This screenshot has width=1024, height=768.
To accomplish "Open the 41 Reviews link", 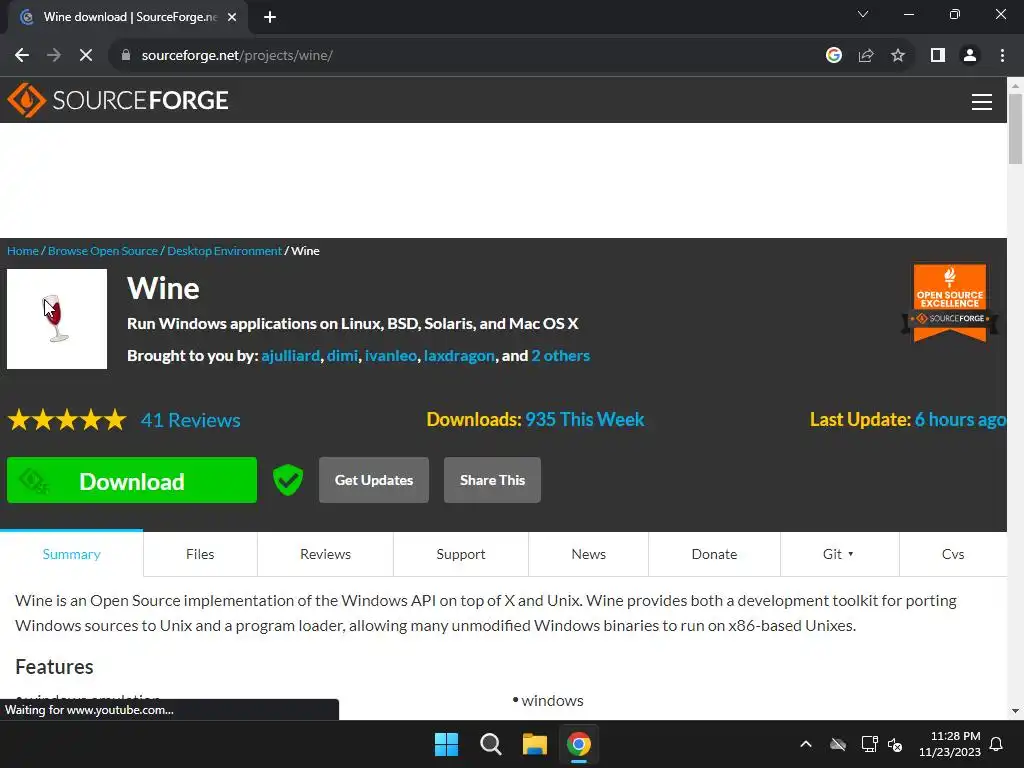I will coord(191,420).
